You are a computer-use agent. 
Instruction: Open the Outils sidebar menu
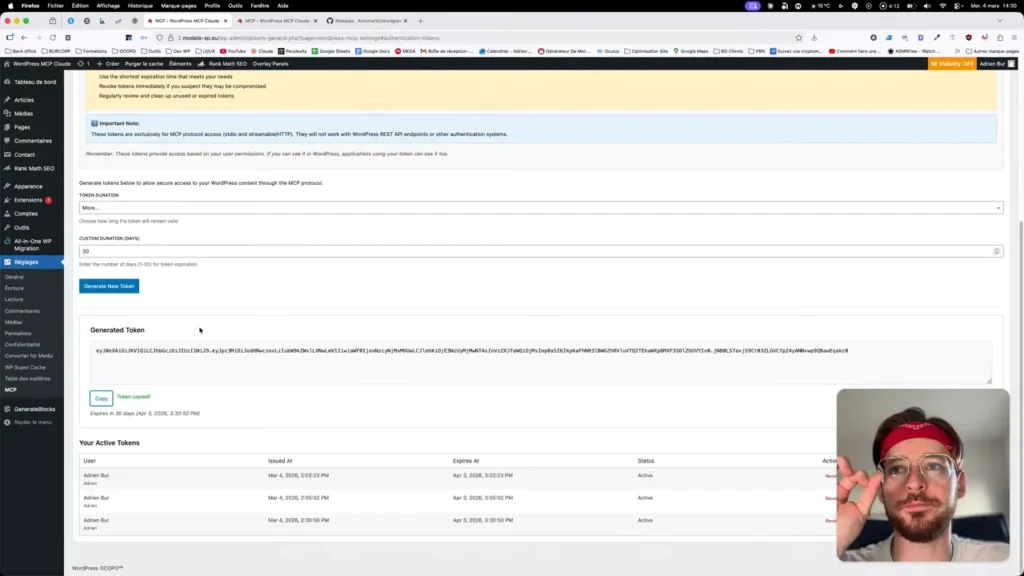[22, 227]
